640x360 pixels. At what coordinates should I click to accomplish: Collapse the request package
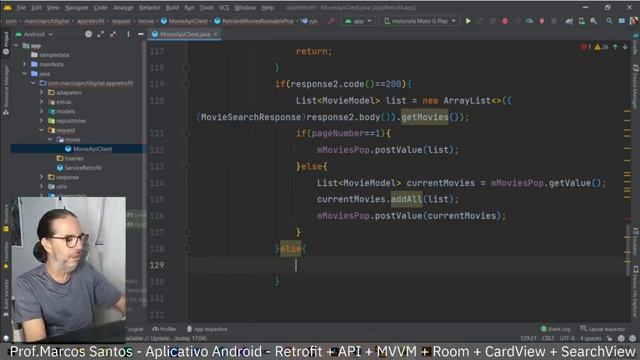(42, 130)
